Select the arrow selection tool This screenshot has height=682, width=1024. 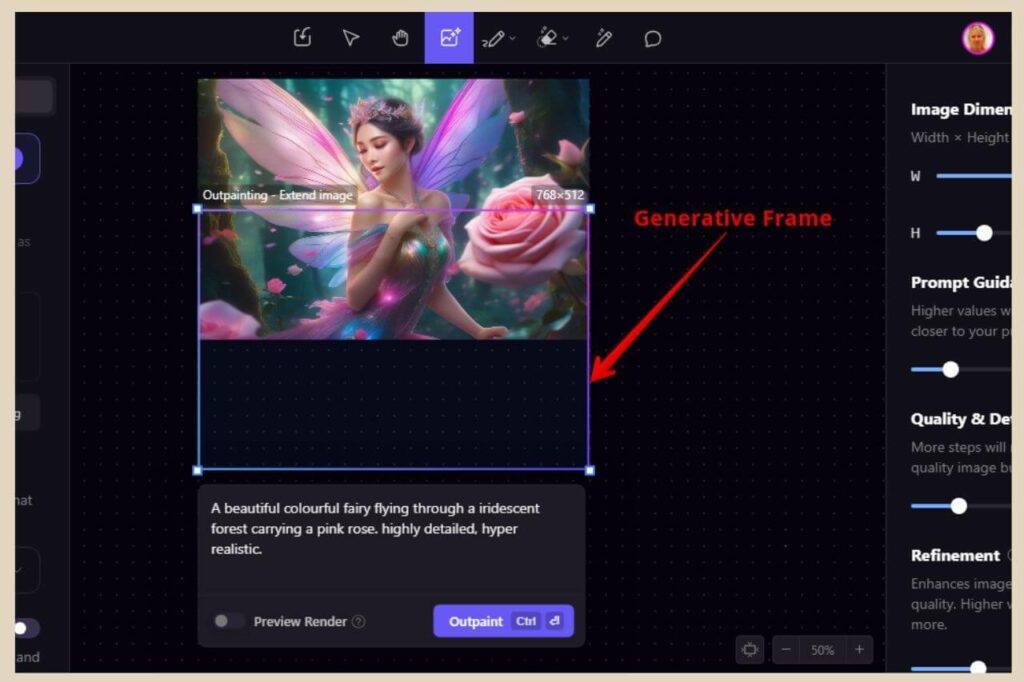(x=351, y=38)
